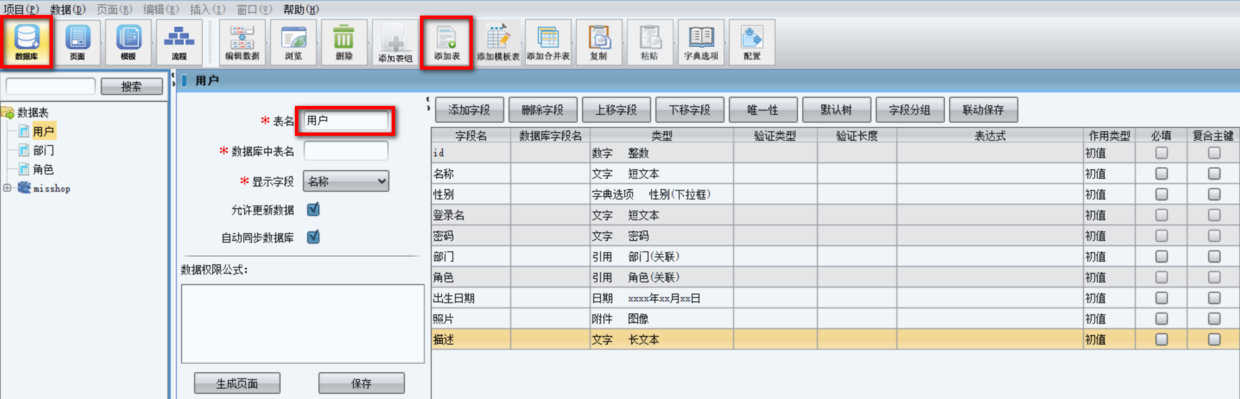Screen dimensions: 1240x399
Task: Click the 下移字段 button
Action: 690,109
